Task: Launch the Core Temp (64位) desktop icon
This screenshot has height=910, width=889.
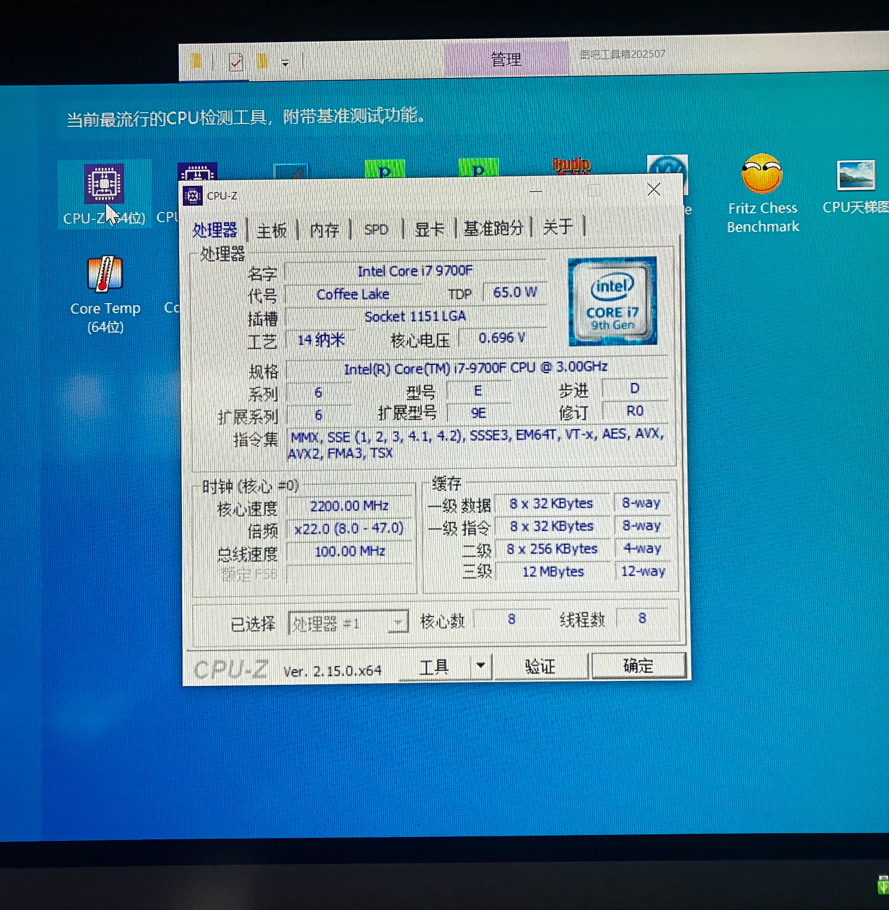Action: pyautogui.click(x=105, y=274)
